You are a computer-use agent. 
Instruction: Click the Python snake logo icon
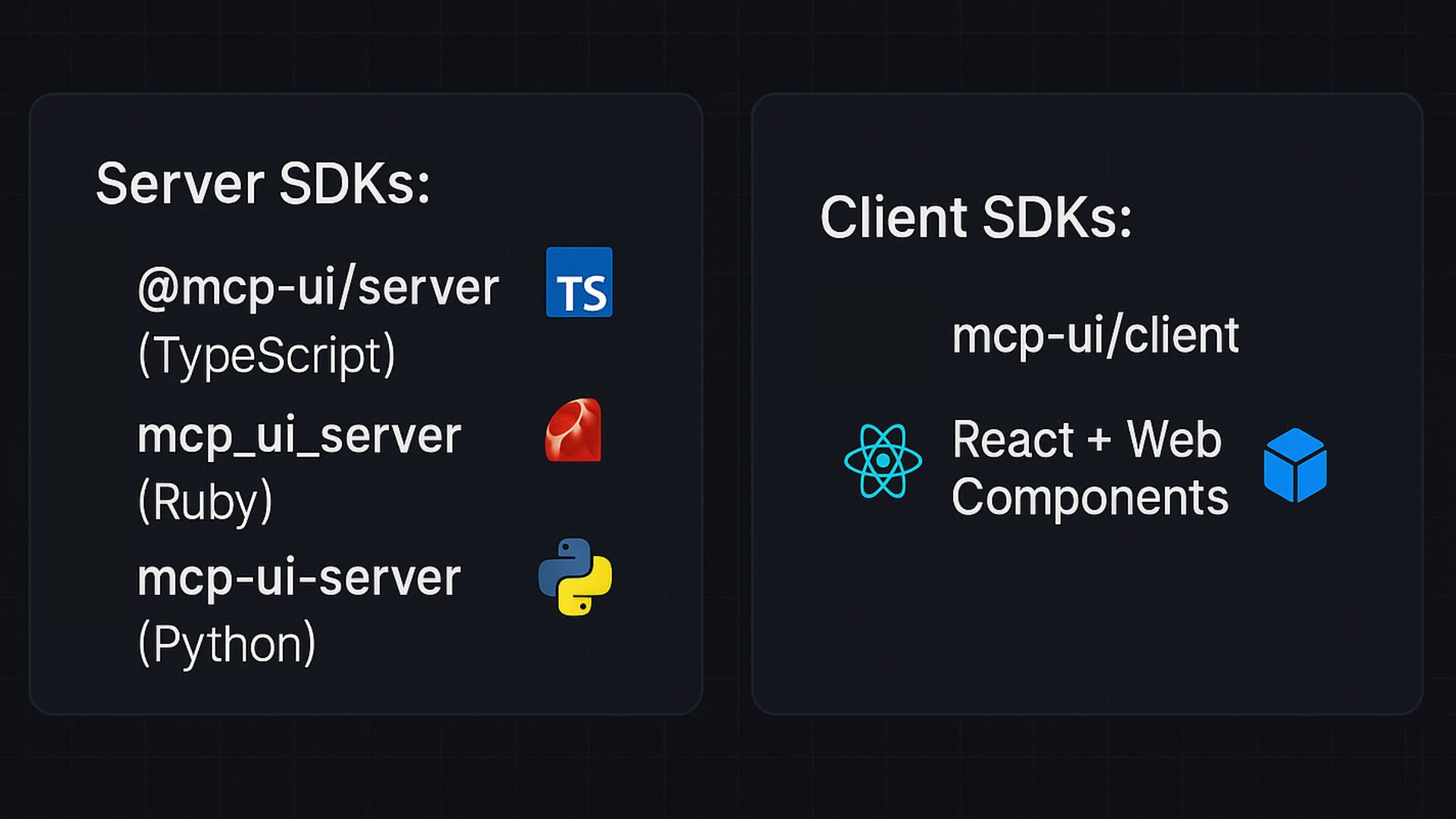point(575,577)
